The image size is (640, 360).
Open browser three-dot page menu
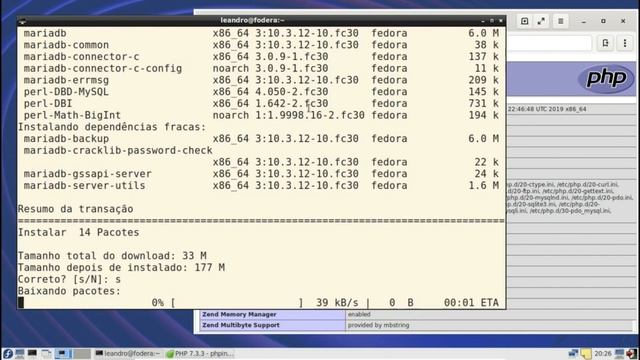point(625,43)
